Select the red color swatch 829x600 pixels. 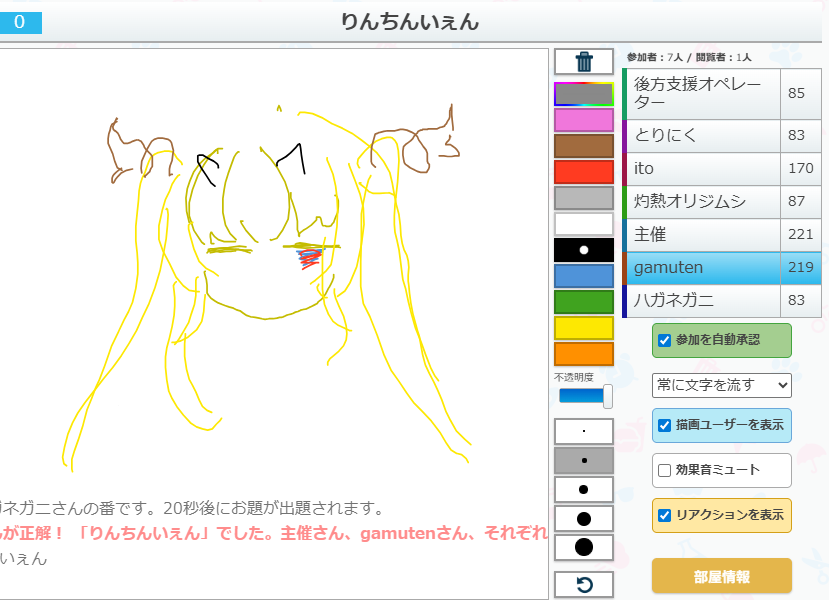tap(583, 171)
